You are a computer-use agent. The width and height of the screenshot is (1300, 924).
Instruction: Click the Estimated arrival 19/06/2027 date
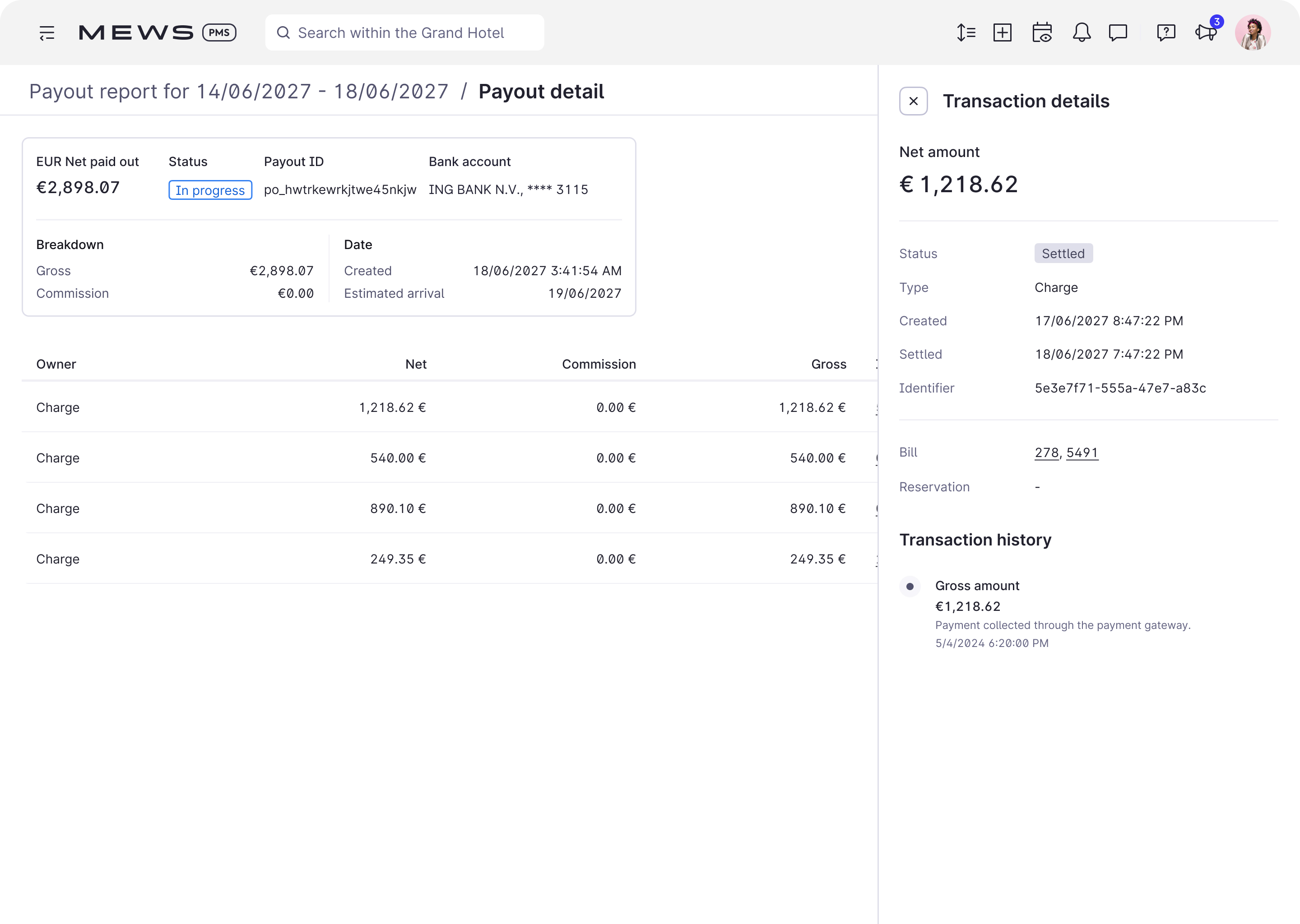(585, 294)
